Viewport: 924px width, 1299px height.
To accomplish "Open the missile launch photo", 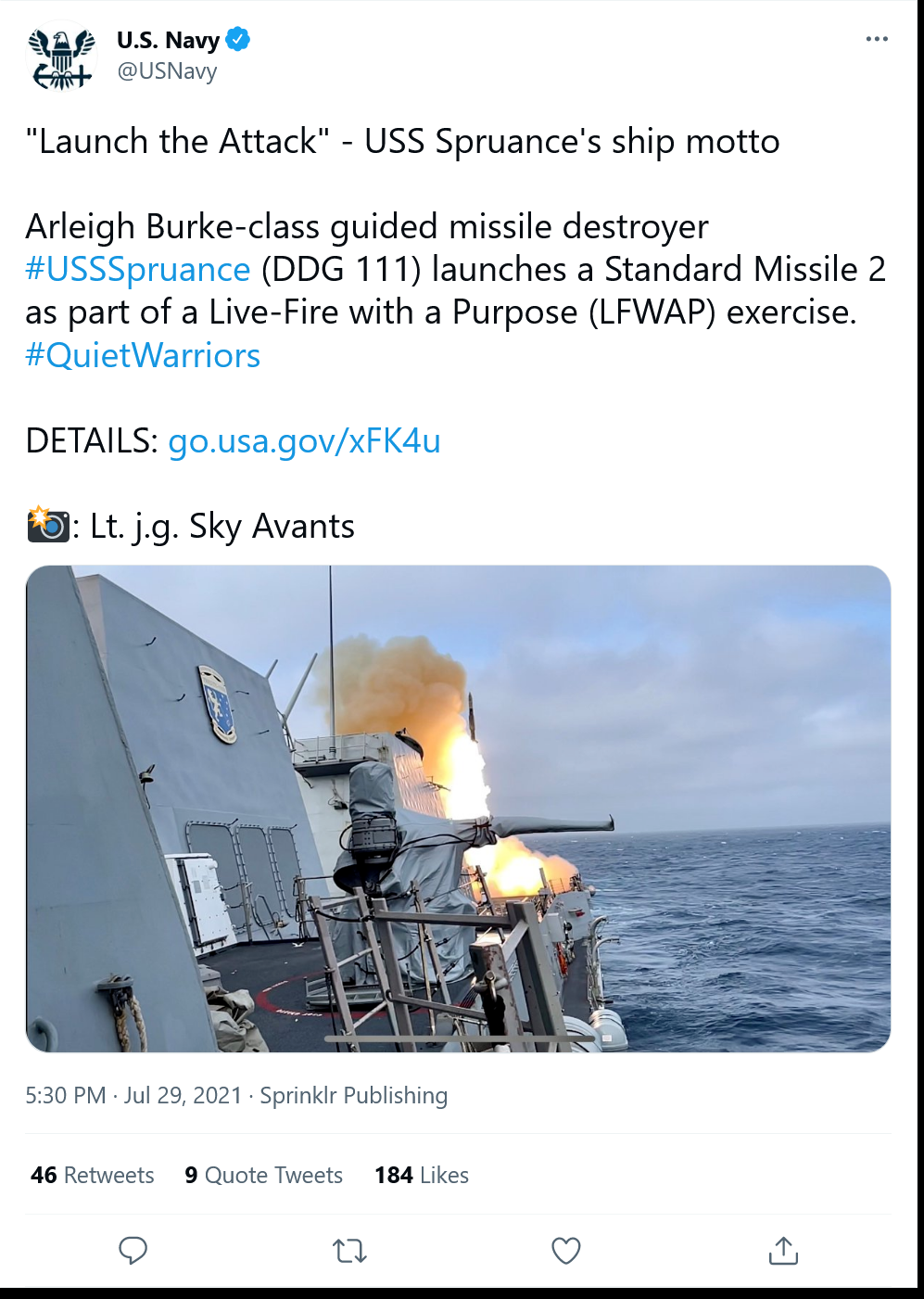I will click(458, 809).
